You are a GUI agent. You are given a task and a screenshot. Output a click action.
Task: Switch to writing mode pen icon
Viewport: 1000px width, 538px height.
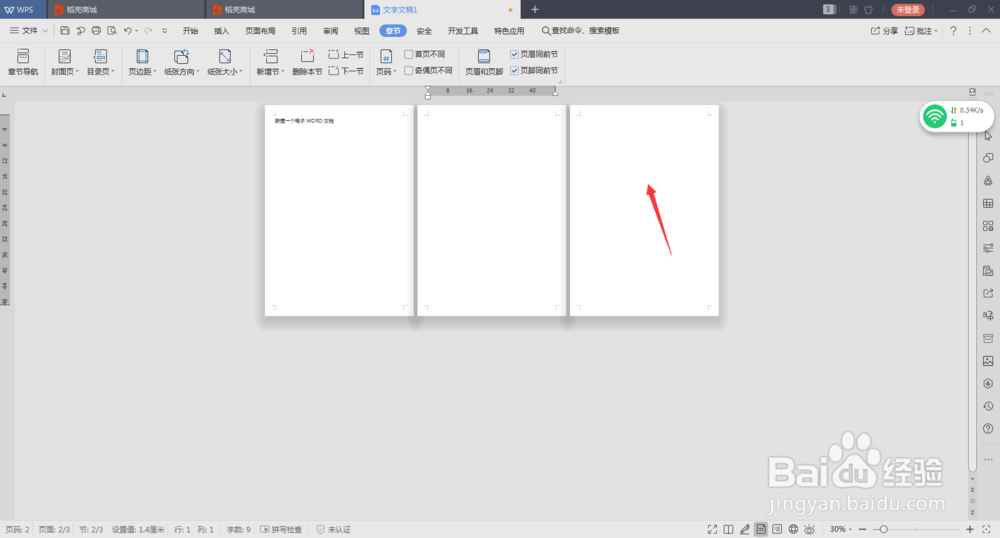(744, 529)
